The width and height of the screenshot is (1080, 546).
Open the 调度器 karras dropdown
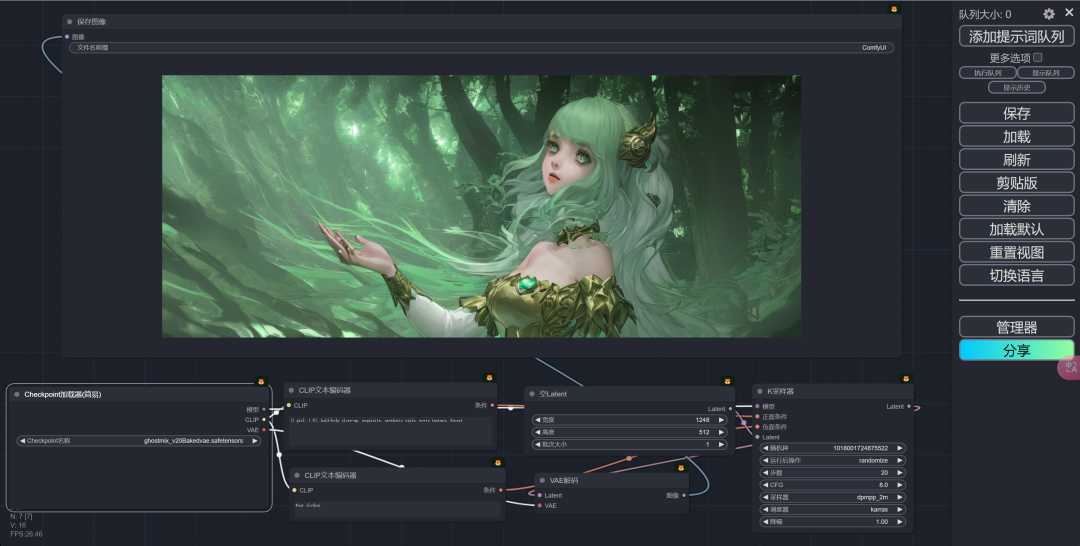tap(832, 510)
